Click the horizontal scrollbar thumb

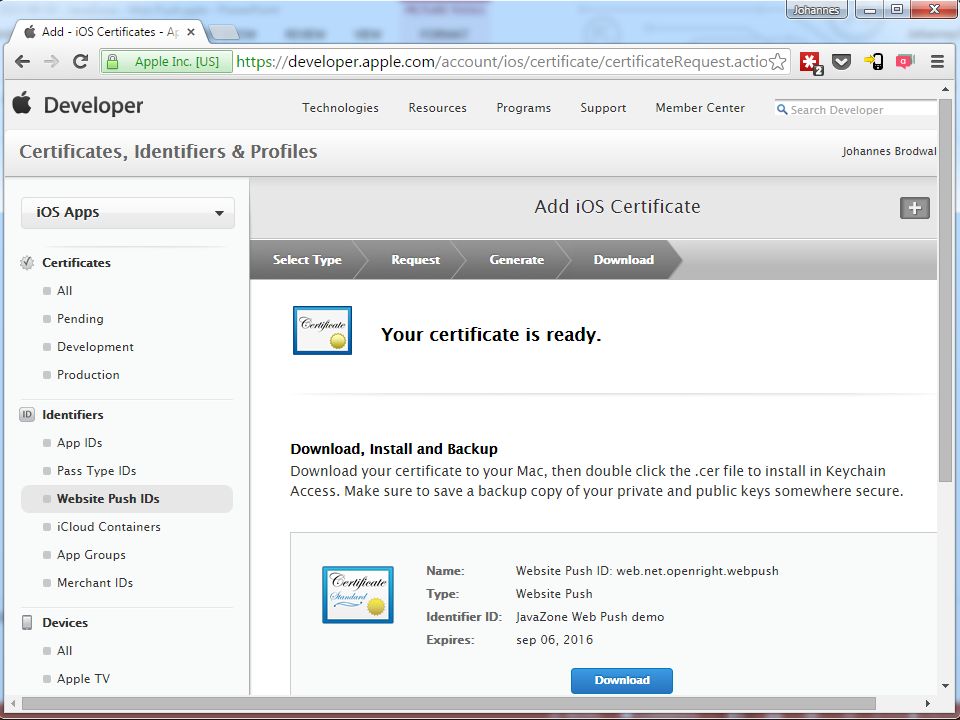tap(448, 703)
